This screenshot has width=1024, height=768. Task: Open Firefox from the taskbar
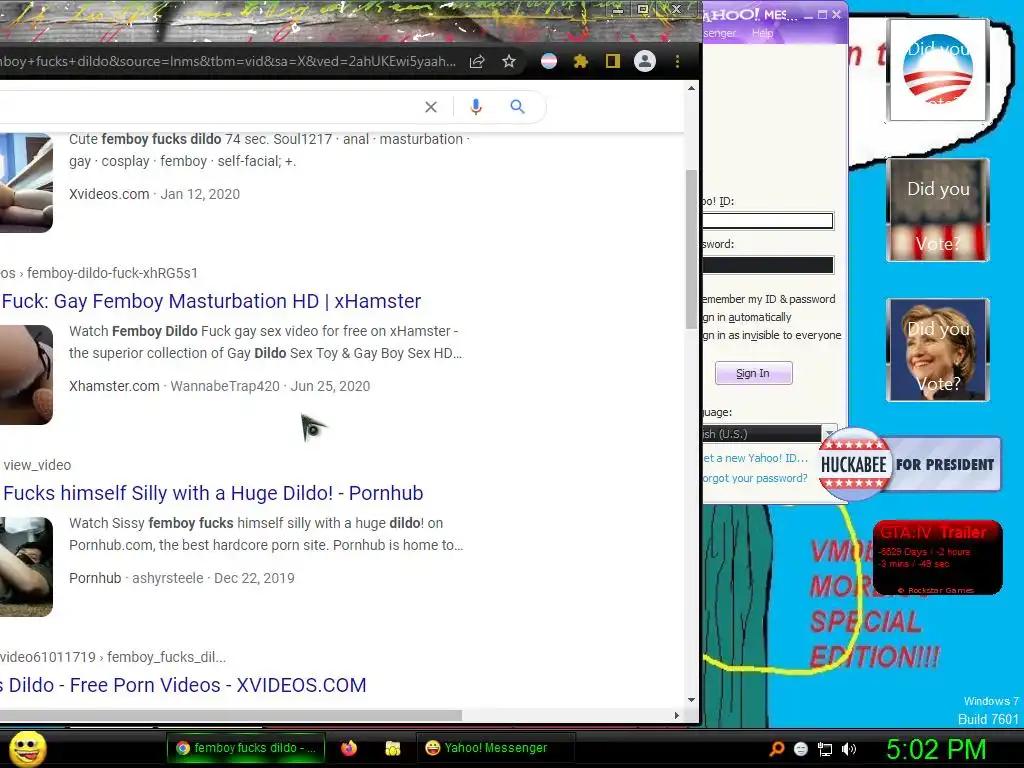click(x=349, y=748)
